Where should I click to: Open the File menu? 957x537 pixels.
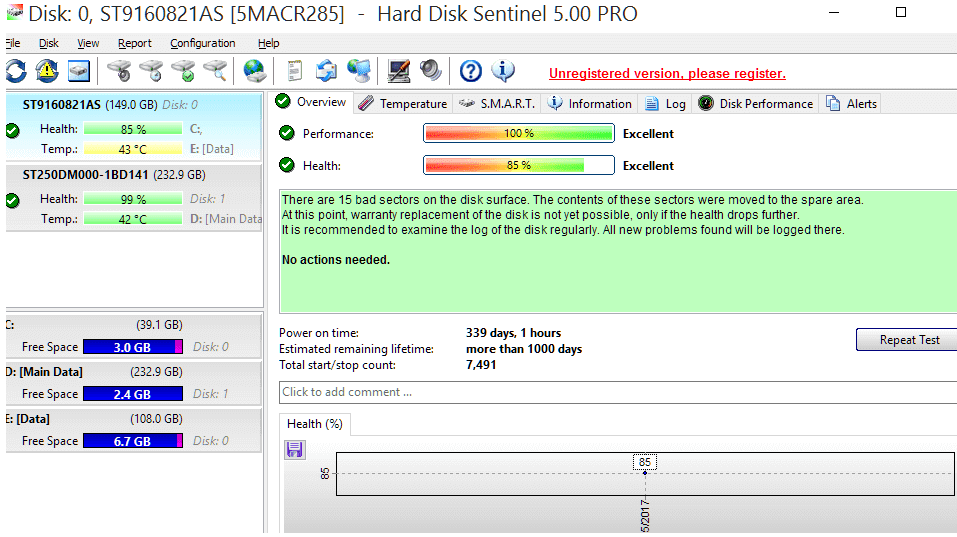tap(13, 43)
